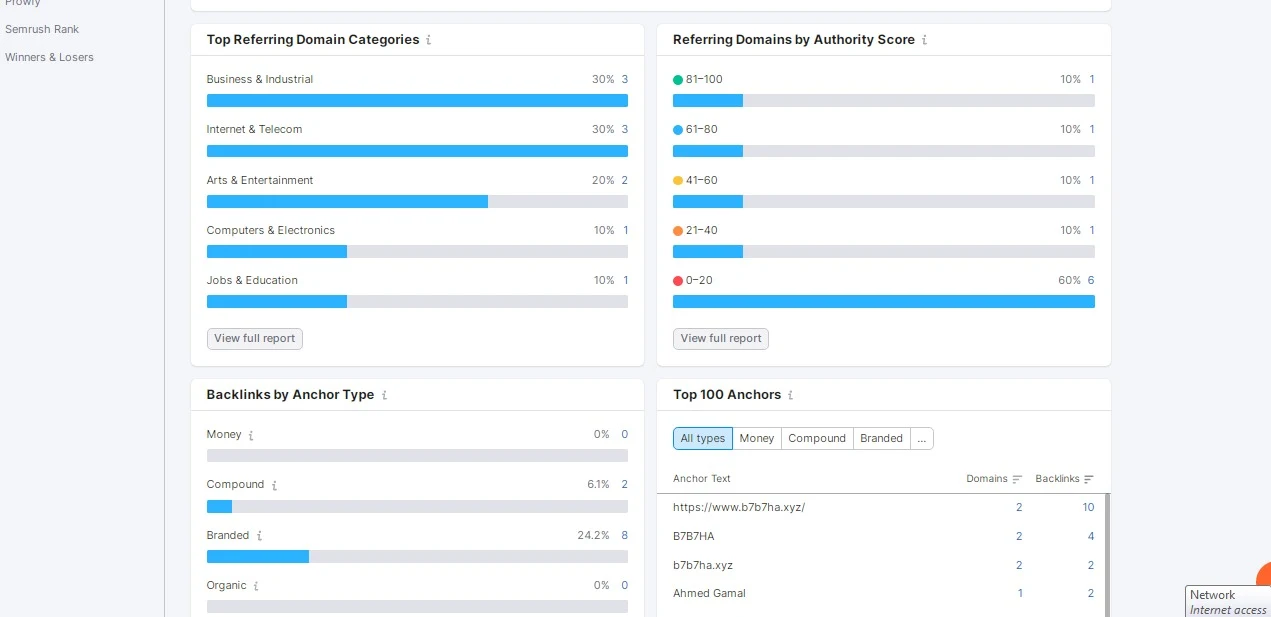Switch to the Compound anchors tab
1271x617 pixels.
click(817, 438)
